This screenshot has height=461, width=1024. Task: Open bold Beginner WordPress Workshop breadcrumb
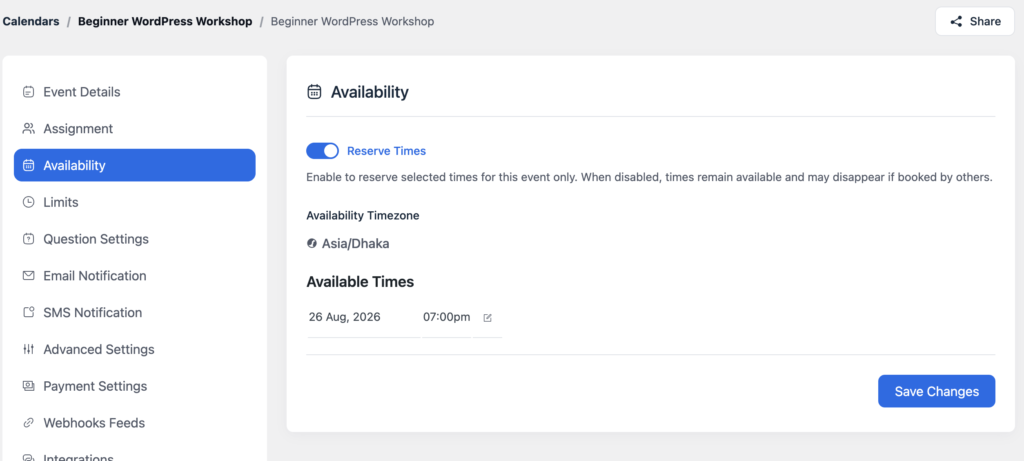point(165,22)
